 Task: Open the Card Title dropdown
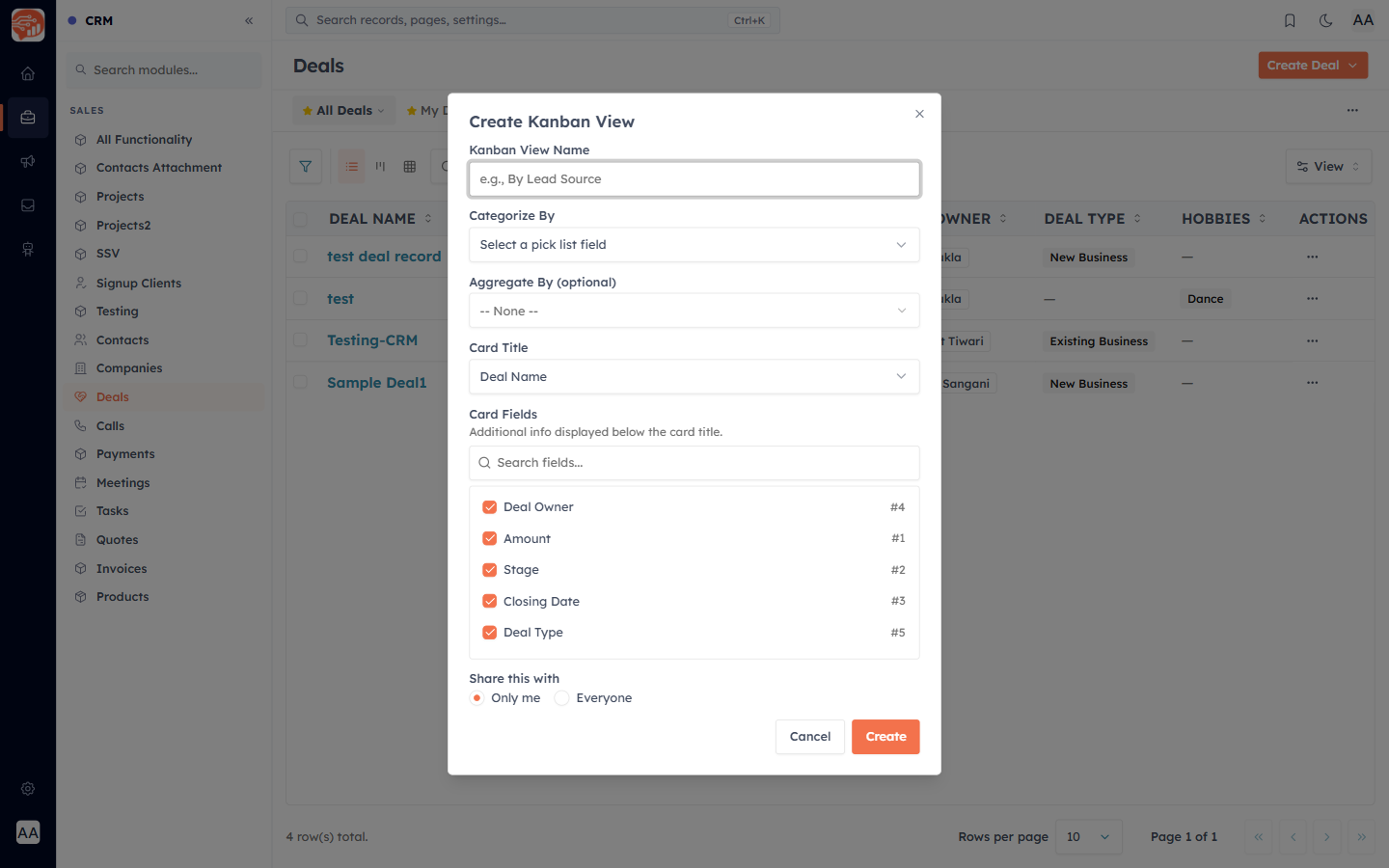click(x=694, y=377)
